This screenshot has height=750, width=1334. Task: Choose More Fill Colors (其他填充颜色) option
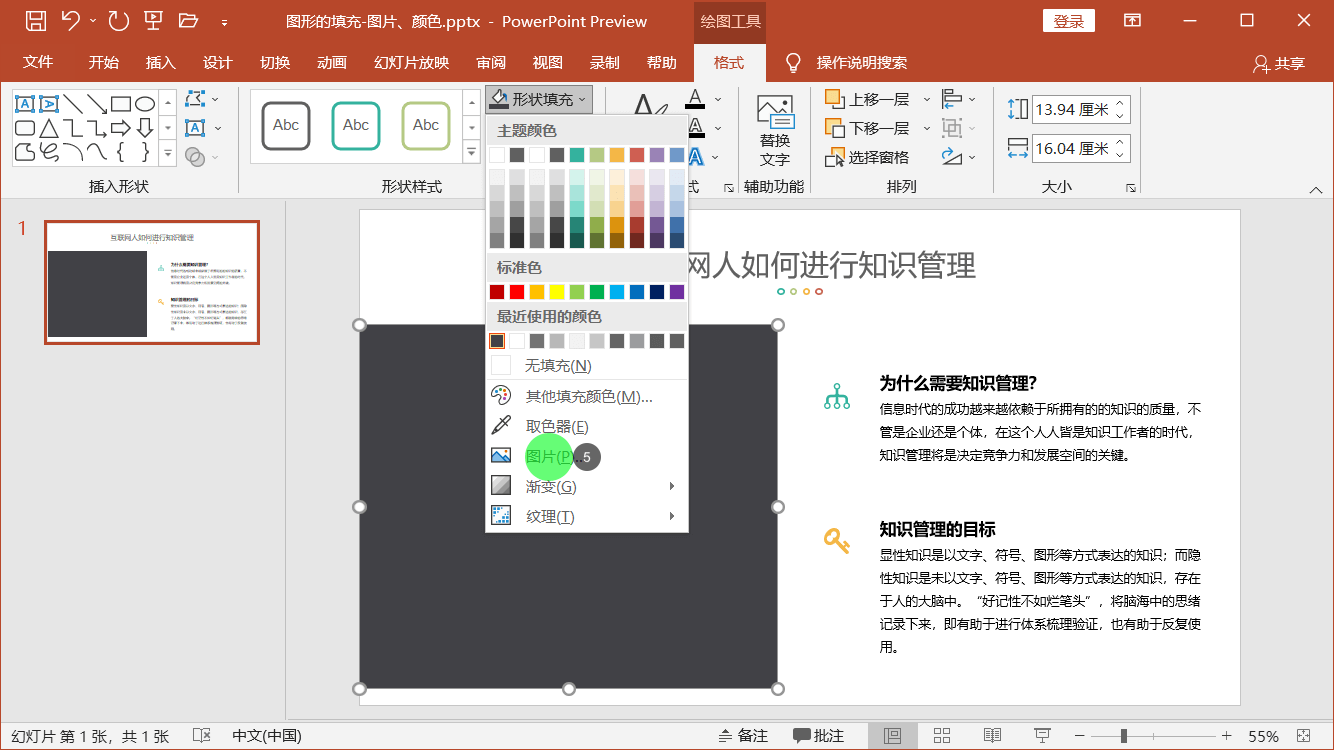tap(587, 396)
